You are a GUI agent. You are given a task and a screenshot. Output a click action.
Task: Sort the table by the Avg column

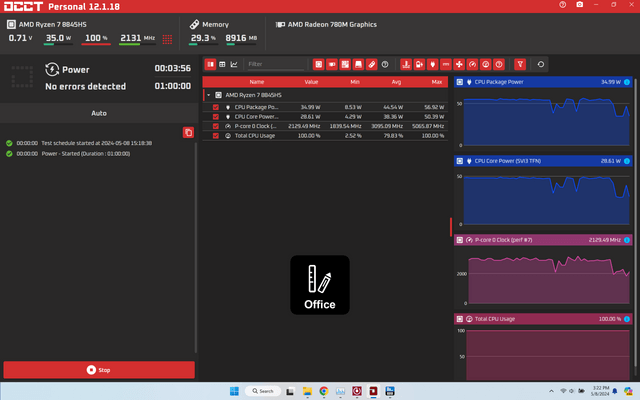pyautogui.click(x=396, y=82)
